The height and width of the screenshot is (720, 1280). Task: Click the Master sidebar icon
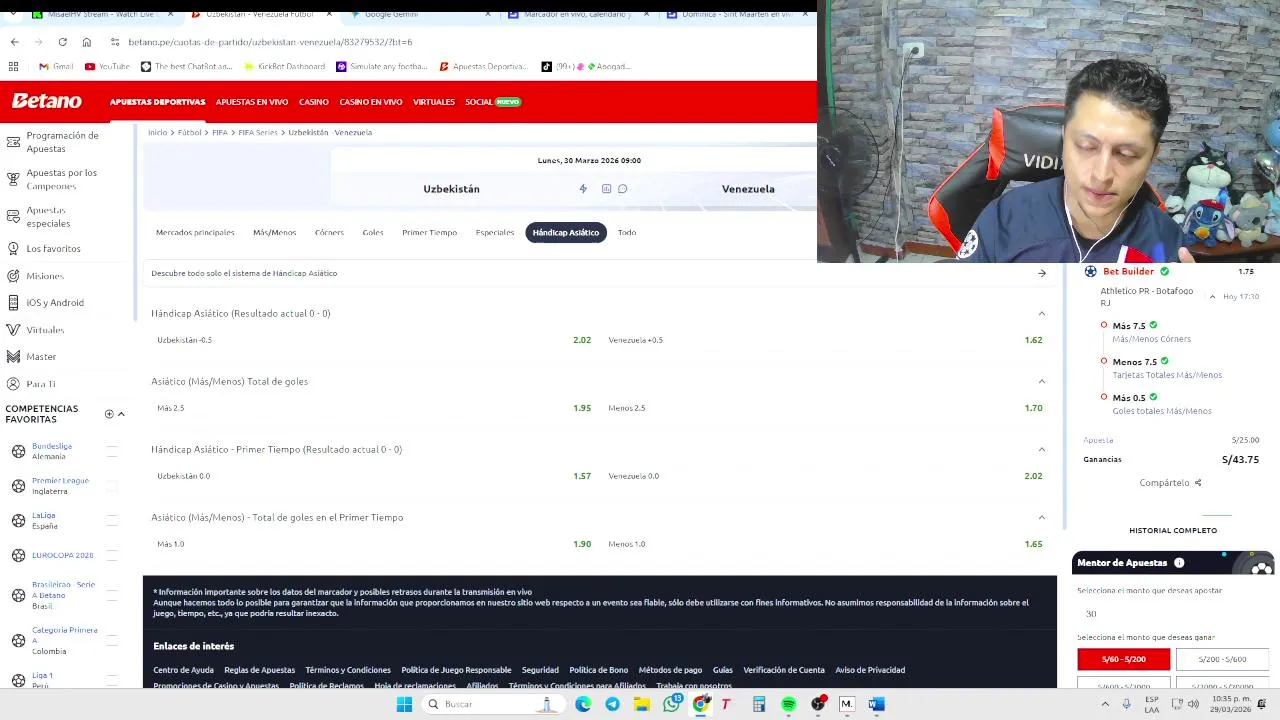13,356
